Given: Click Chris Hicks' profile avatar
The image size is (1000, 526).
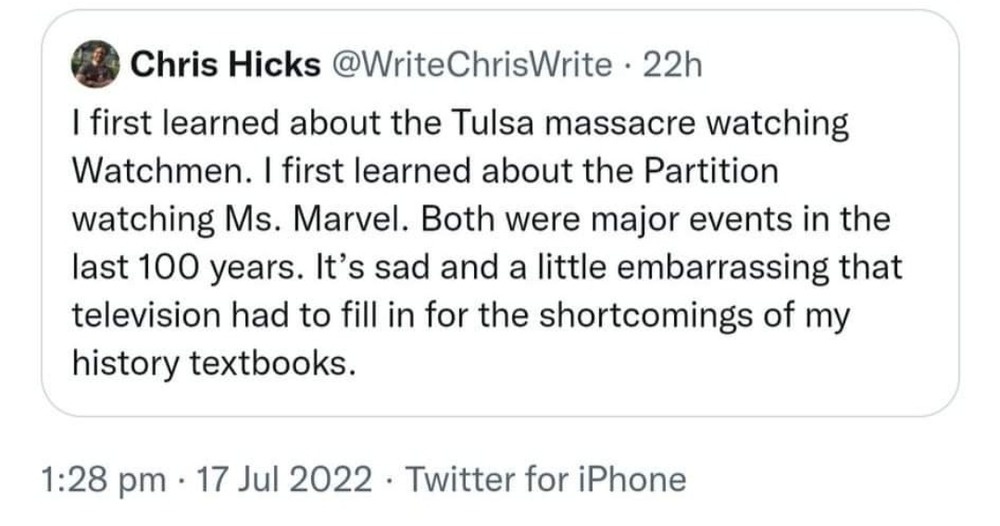Looking at the screenshot, I should coord(94,67).
